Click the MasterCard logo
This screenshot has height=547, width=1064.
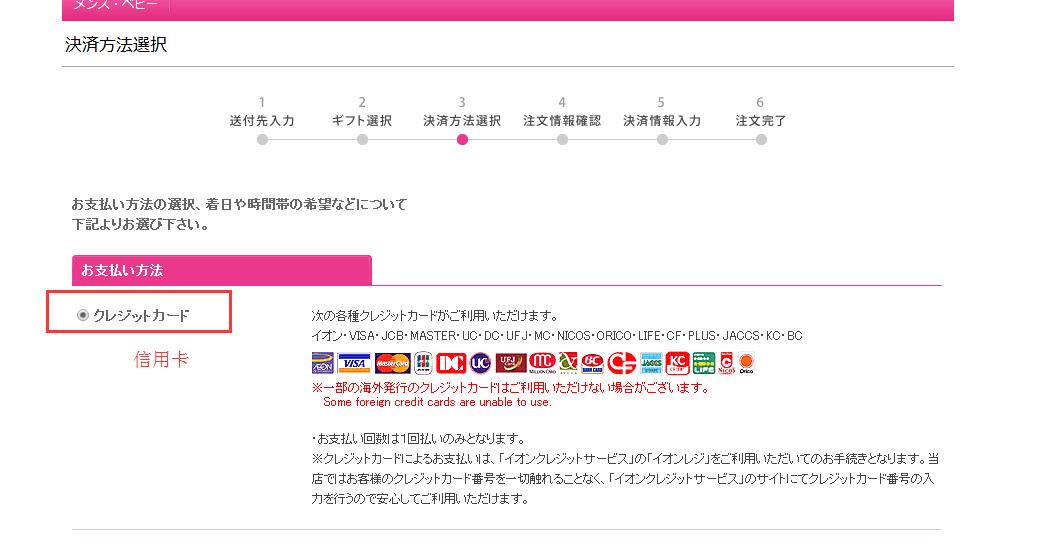click(391, 362)
